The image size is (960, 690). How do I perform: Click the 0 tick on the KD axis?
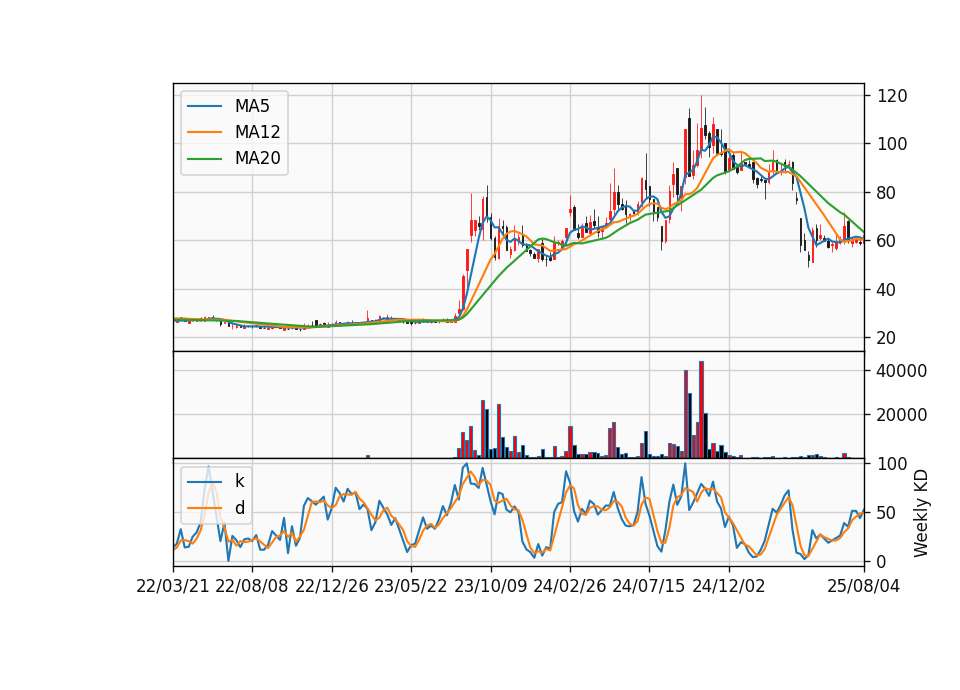pos(882,561)
